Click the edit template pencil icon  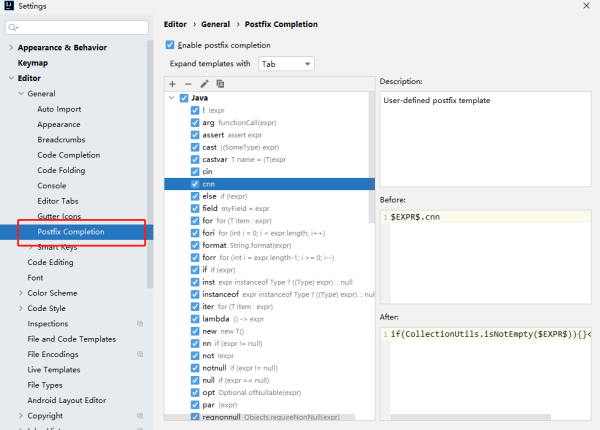[x=204, y=83]
